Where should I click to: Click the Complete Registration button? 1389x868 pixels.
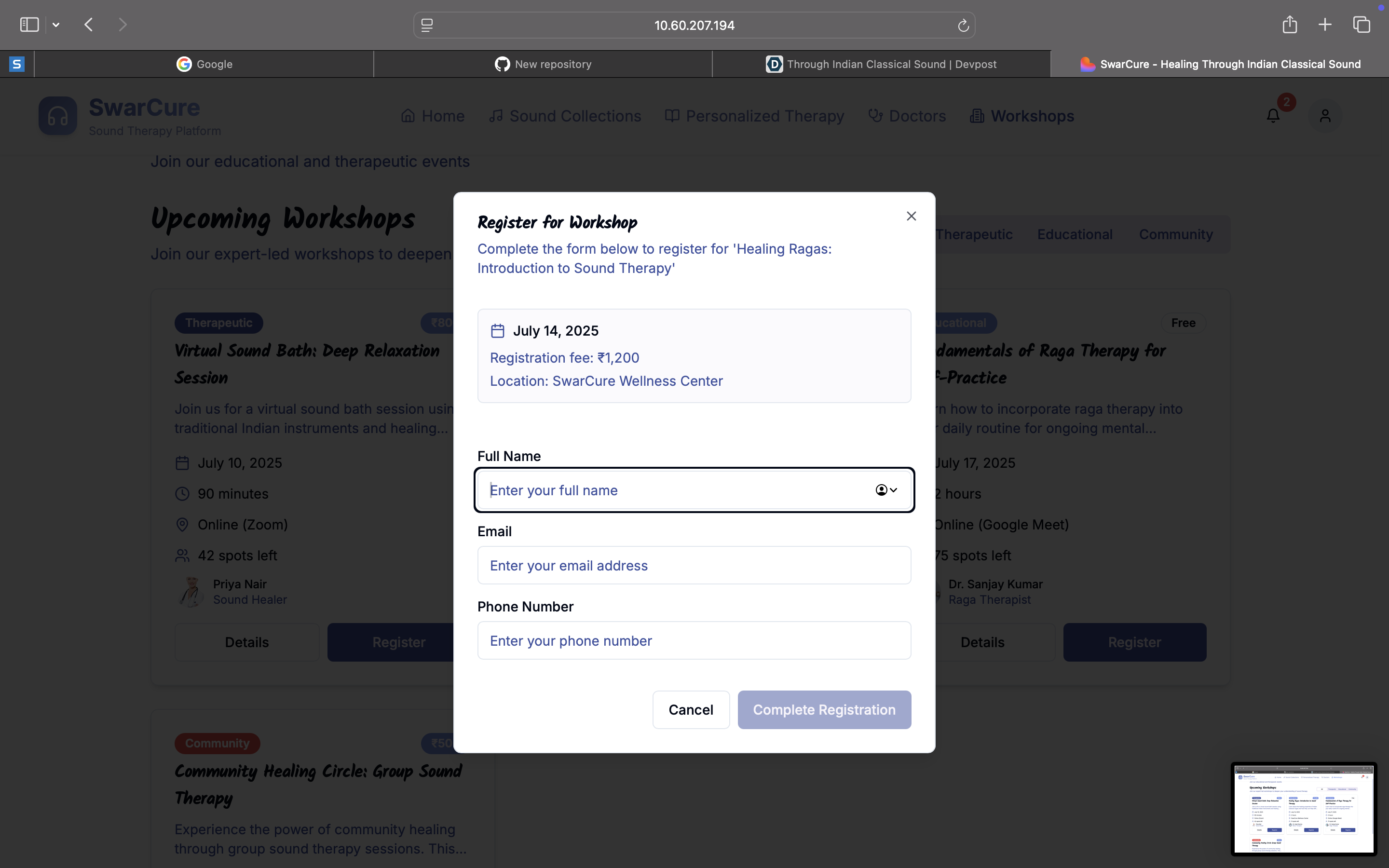click(824, 709)
